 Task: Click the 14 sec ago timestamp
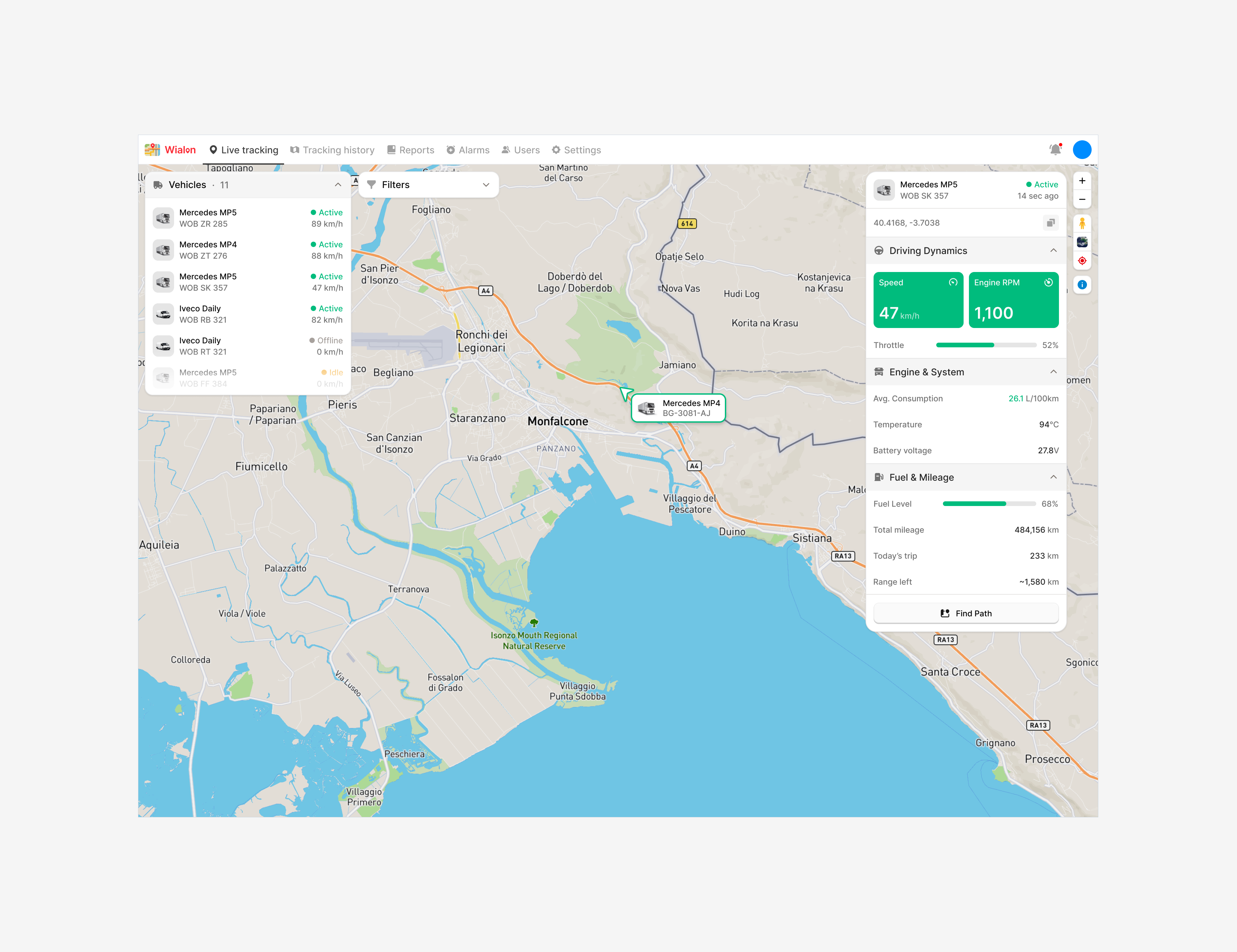tap(1038, 196)
